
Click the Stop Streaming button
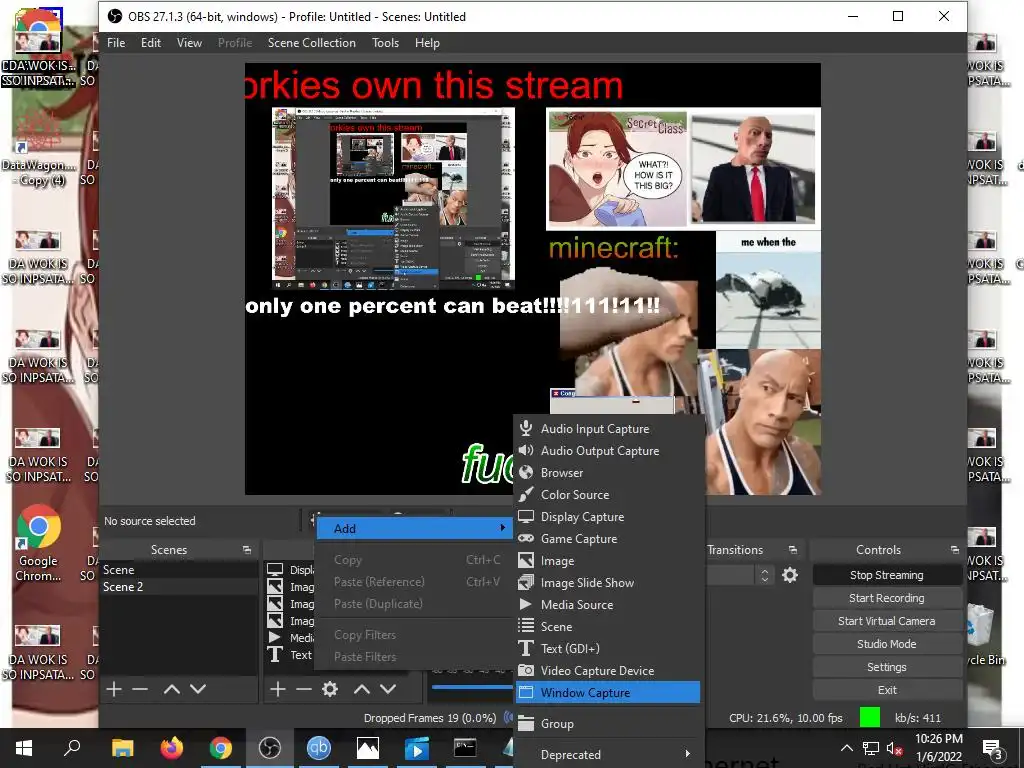pyautogui.click(x=887, y=575)
